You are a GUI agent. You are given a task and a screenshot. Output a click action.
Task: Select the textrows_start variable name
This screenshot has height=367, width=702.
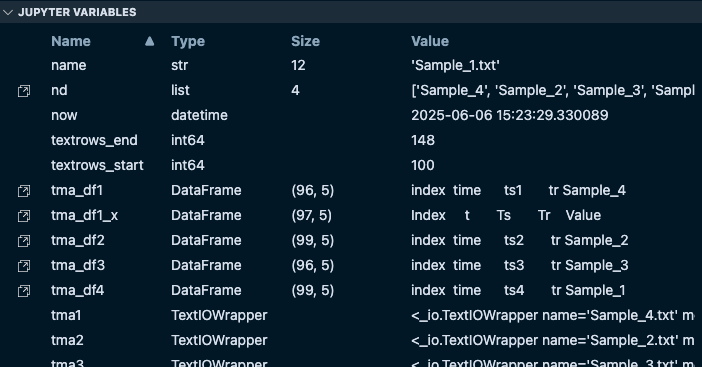97,165
